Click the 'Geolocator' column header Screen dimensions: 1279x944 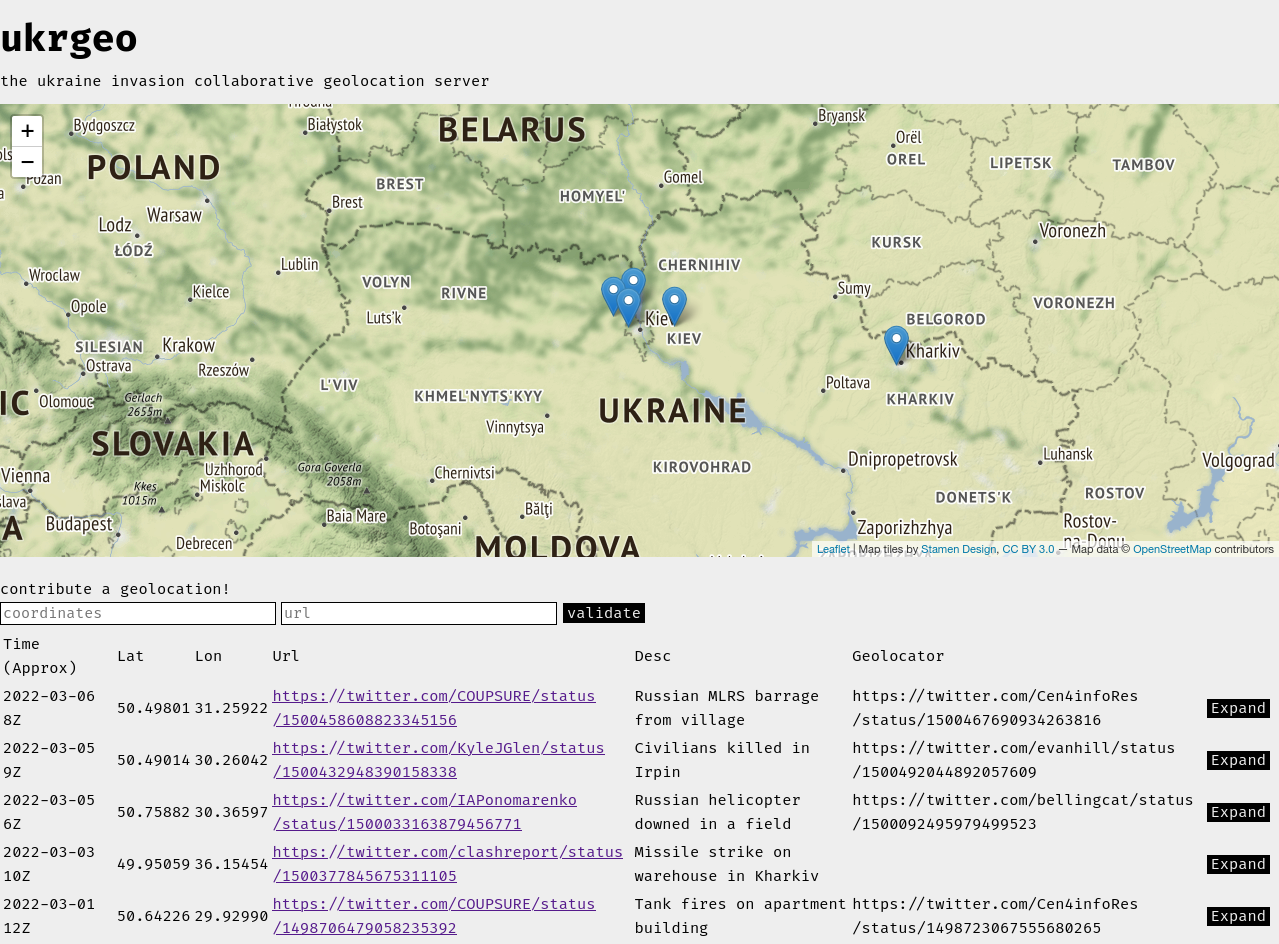[x=898, y=656]
